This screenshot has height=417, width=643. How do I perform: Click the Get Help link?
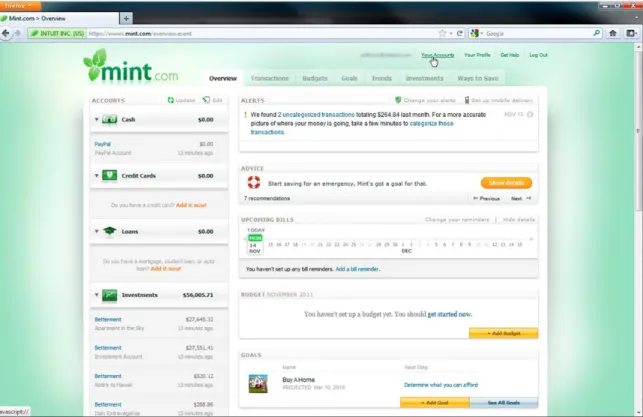[510, 55]
